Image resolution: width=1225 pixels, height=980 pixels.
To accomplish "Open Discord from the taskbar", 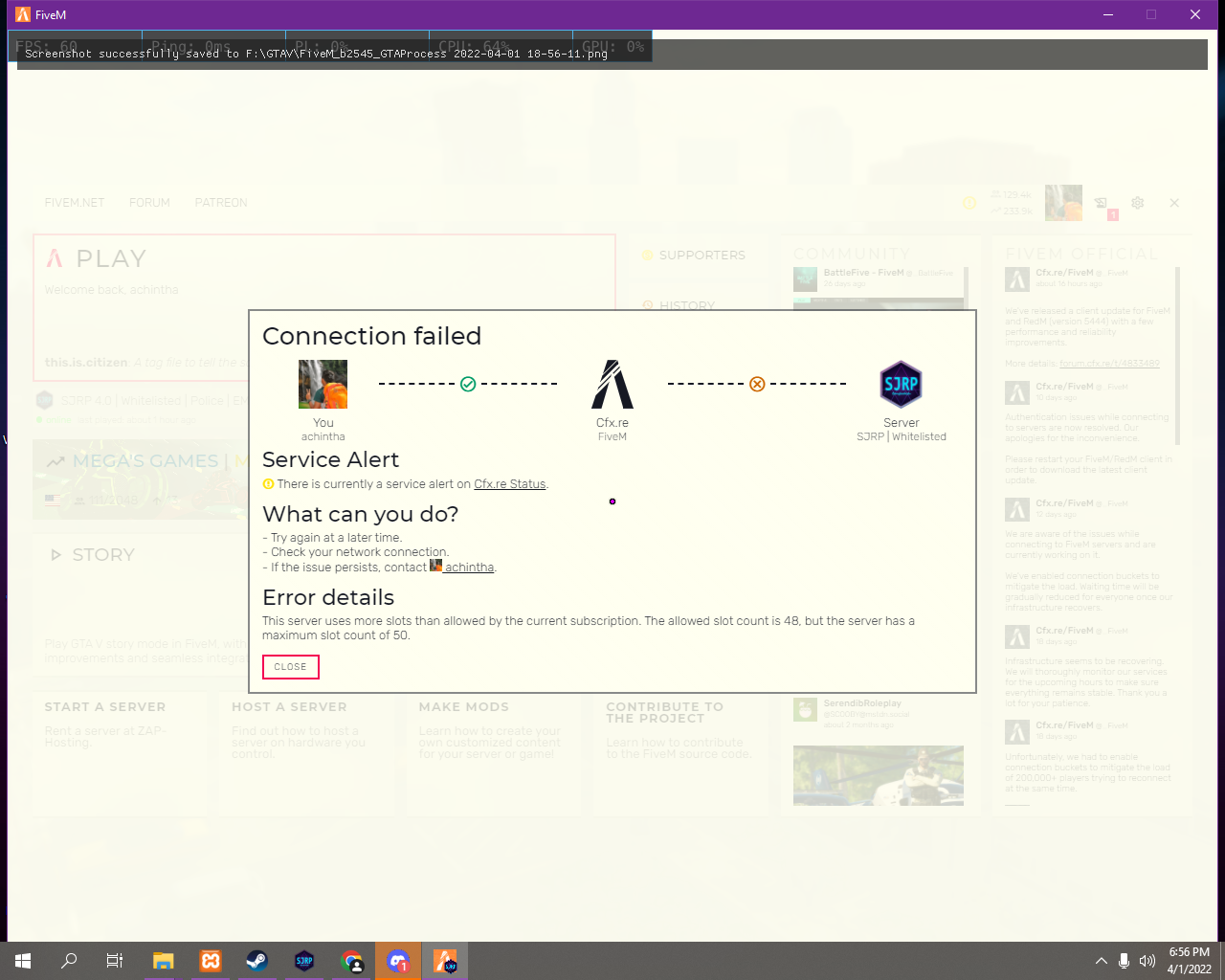I will (398, 961).
